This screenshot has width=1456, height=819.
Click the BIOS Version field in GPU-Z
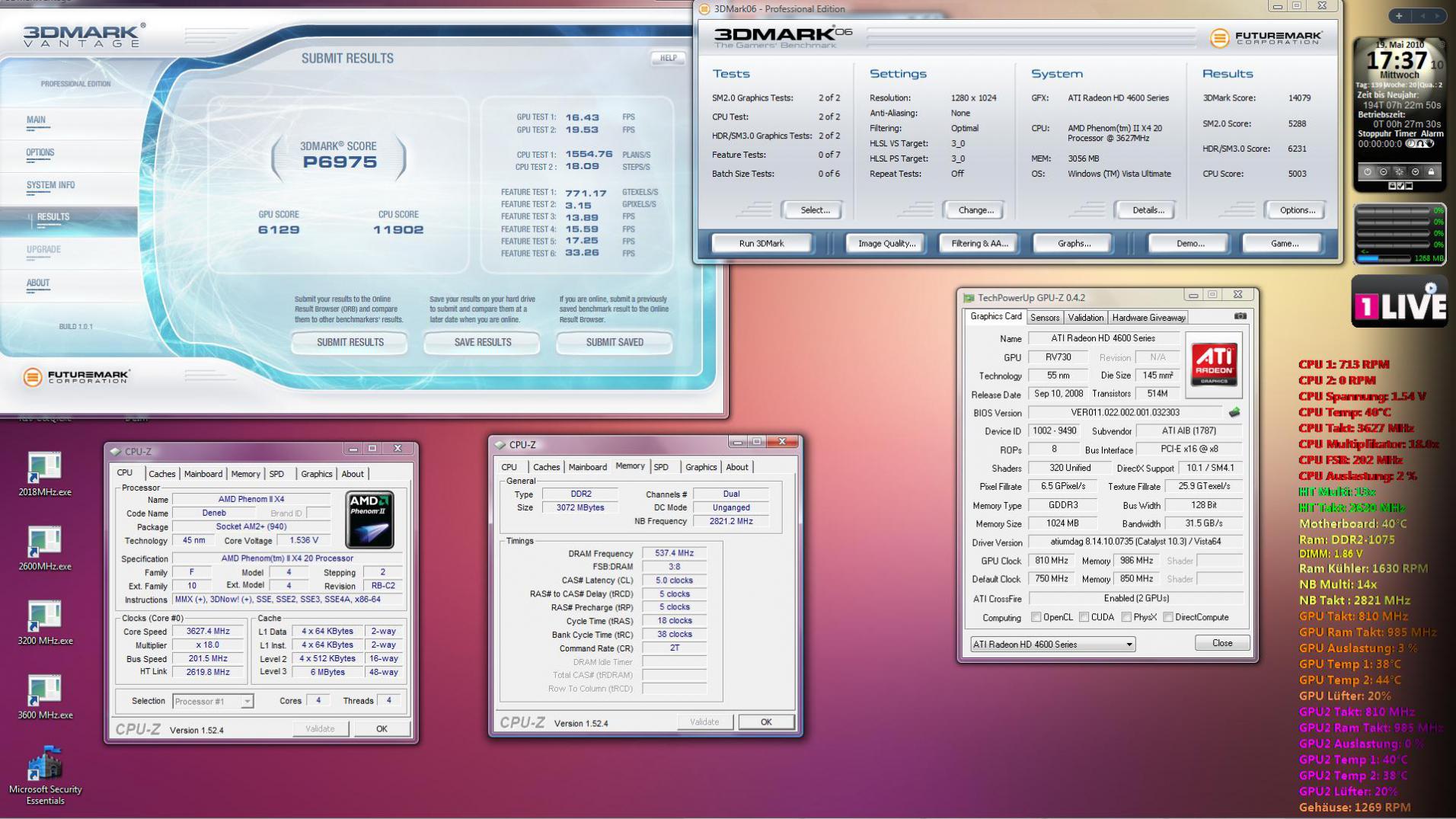1125,413
